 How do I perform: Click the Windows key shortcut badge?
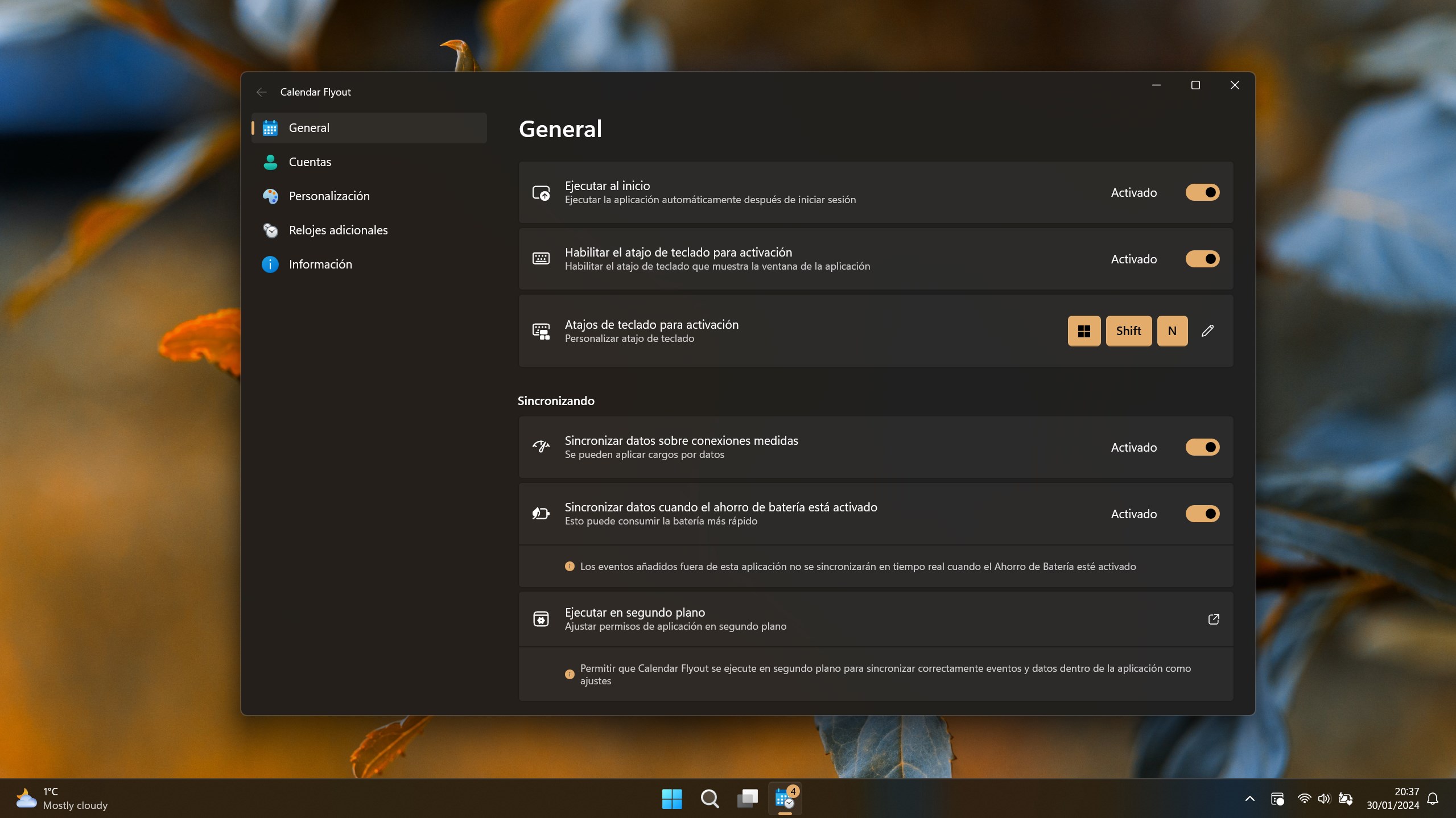click(x=1084, y=330)
